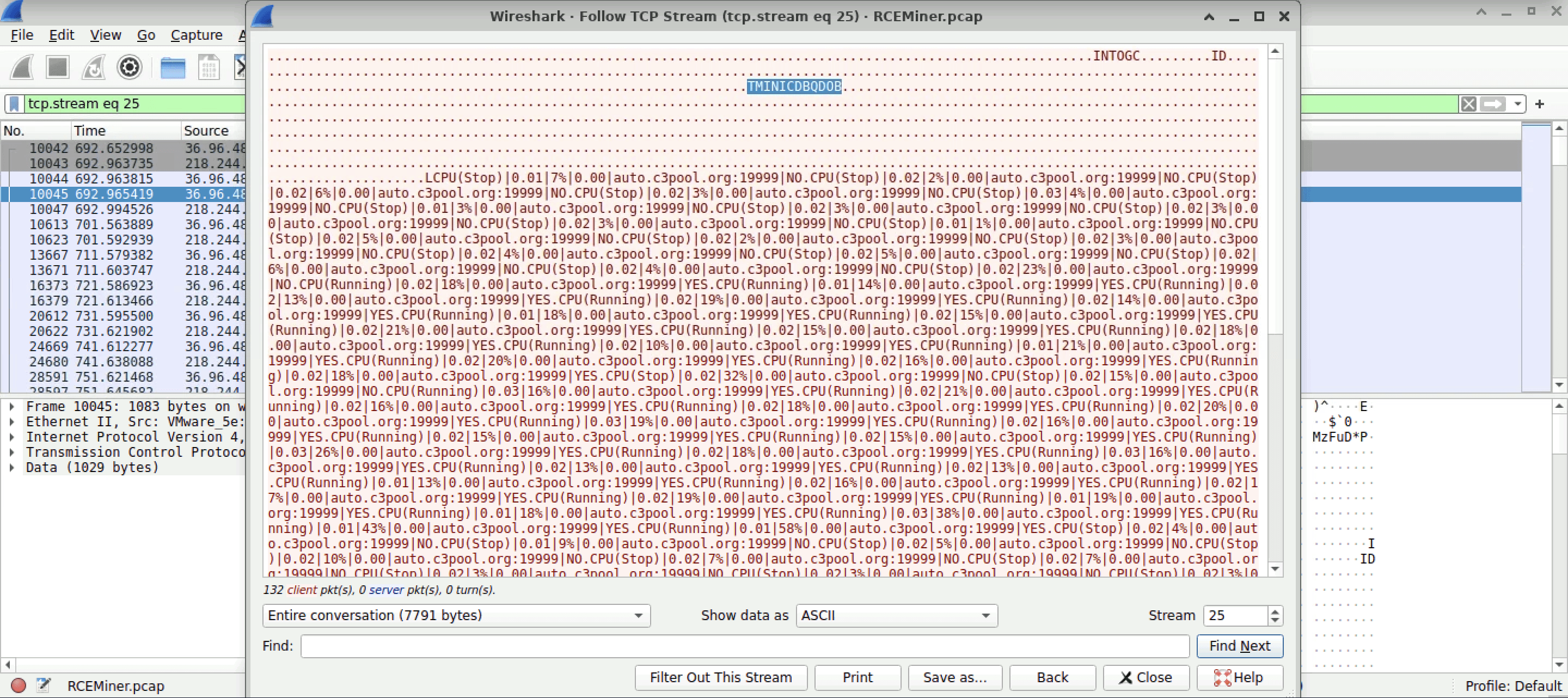Screen dimensions: 1568x698
Task: Click the start capture shark fin icon
Action: 22,68
